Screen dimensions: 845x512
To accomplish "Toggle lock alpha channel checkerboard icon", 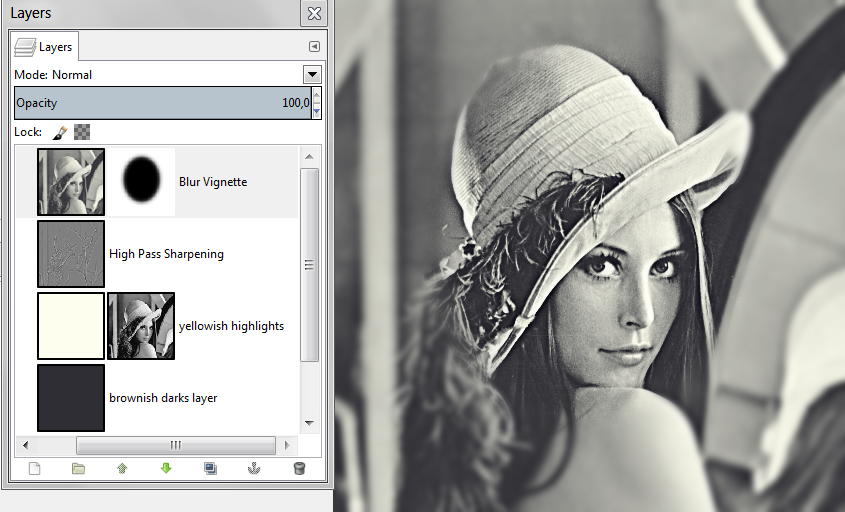I will coord(82,132).
